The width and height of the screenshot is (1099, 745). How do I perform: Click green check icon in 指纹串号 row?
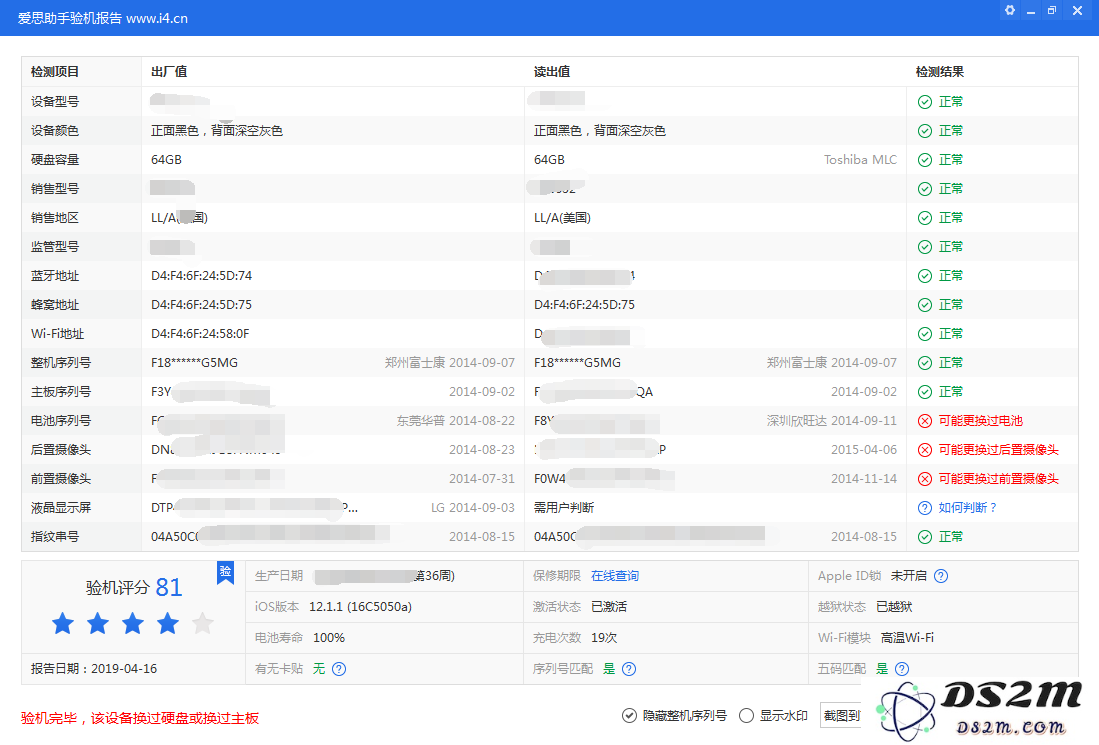point(924,538)
